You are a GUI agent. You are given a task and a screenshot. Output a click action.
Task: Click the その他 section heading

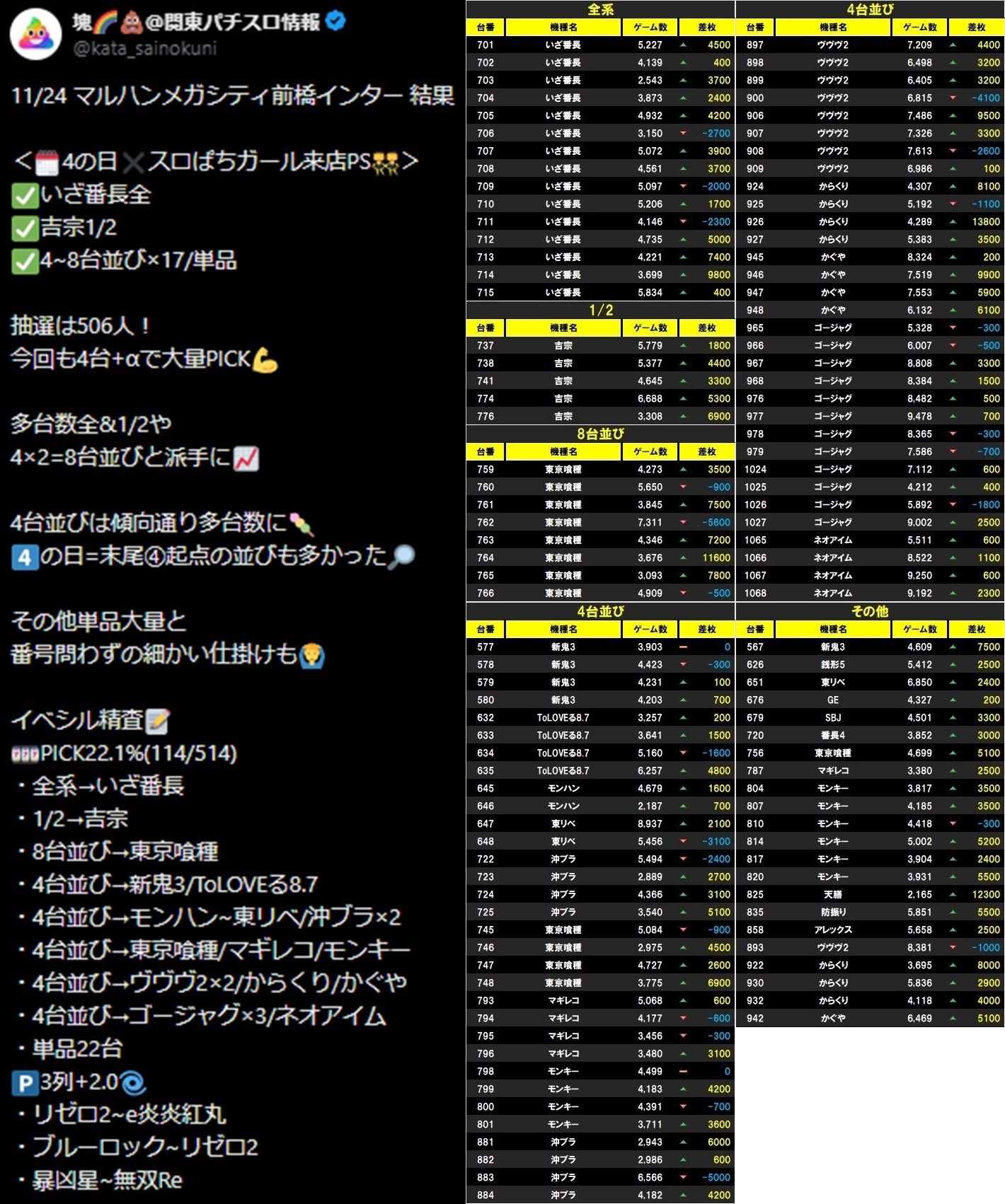[870, 611]
